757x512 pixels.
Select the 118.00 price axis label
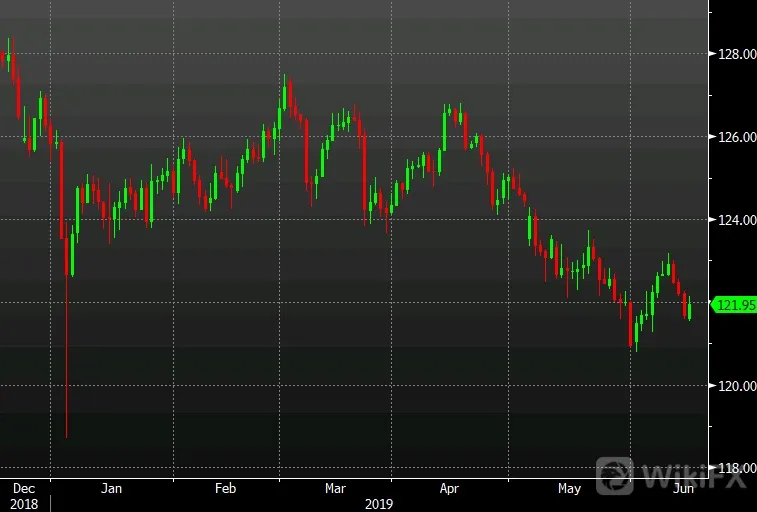click(737, 468)
